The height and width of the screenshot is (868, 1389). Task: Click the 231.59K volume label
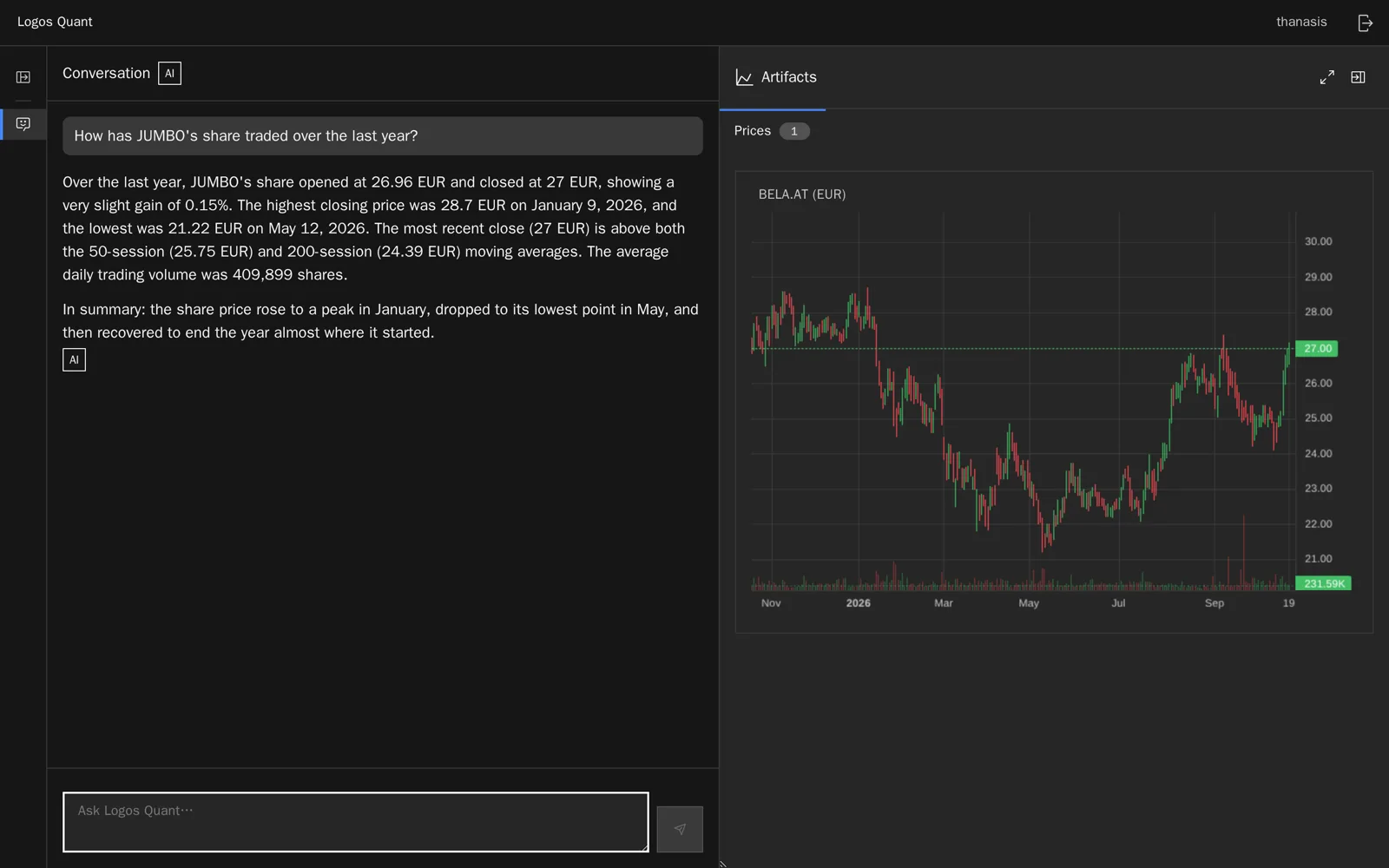click(x=1323, y=583)
